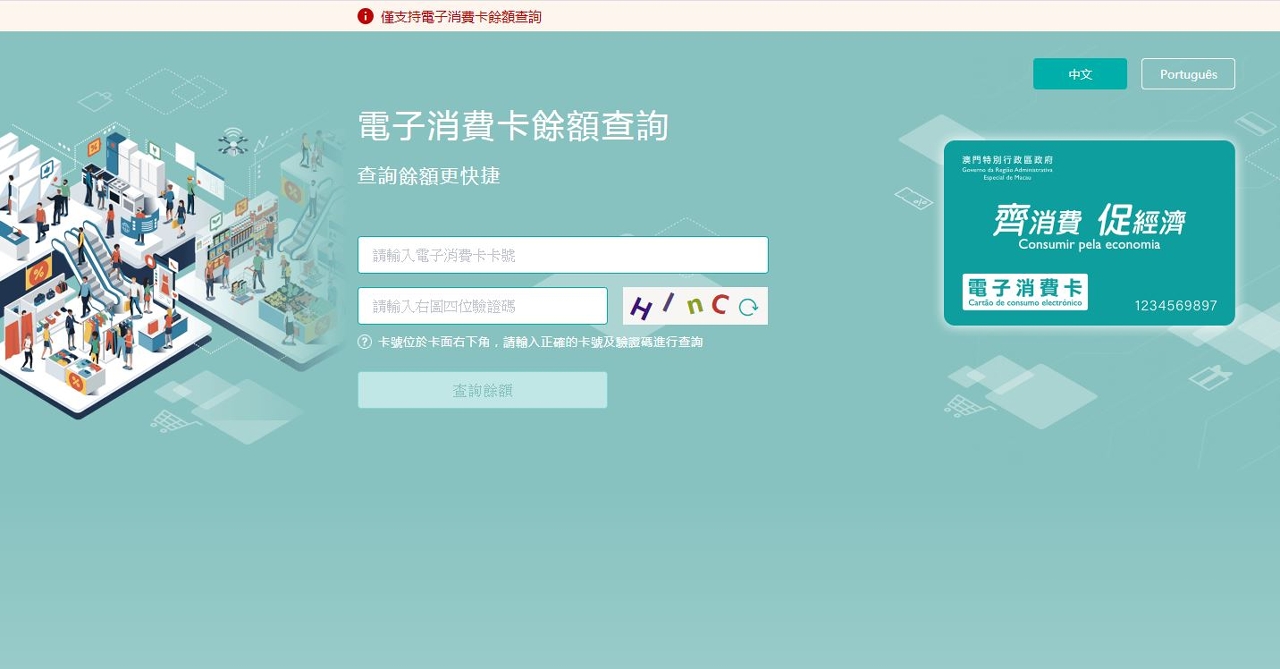The image size is (1280, 669).
Task: Click the 電子消費卡 logo on the card
Action: click(x=1025, y=292)
